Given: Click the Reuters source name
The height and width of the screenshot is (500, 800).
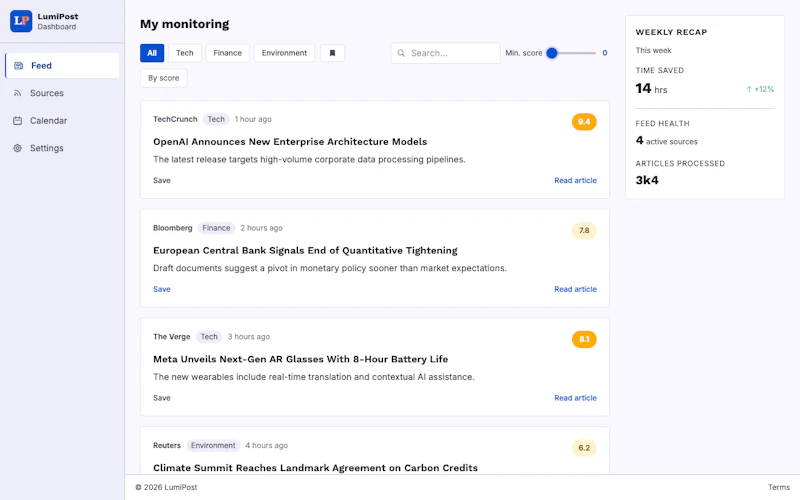Looking at the screenshot, I should (x=167, y=445).
